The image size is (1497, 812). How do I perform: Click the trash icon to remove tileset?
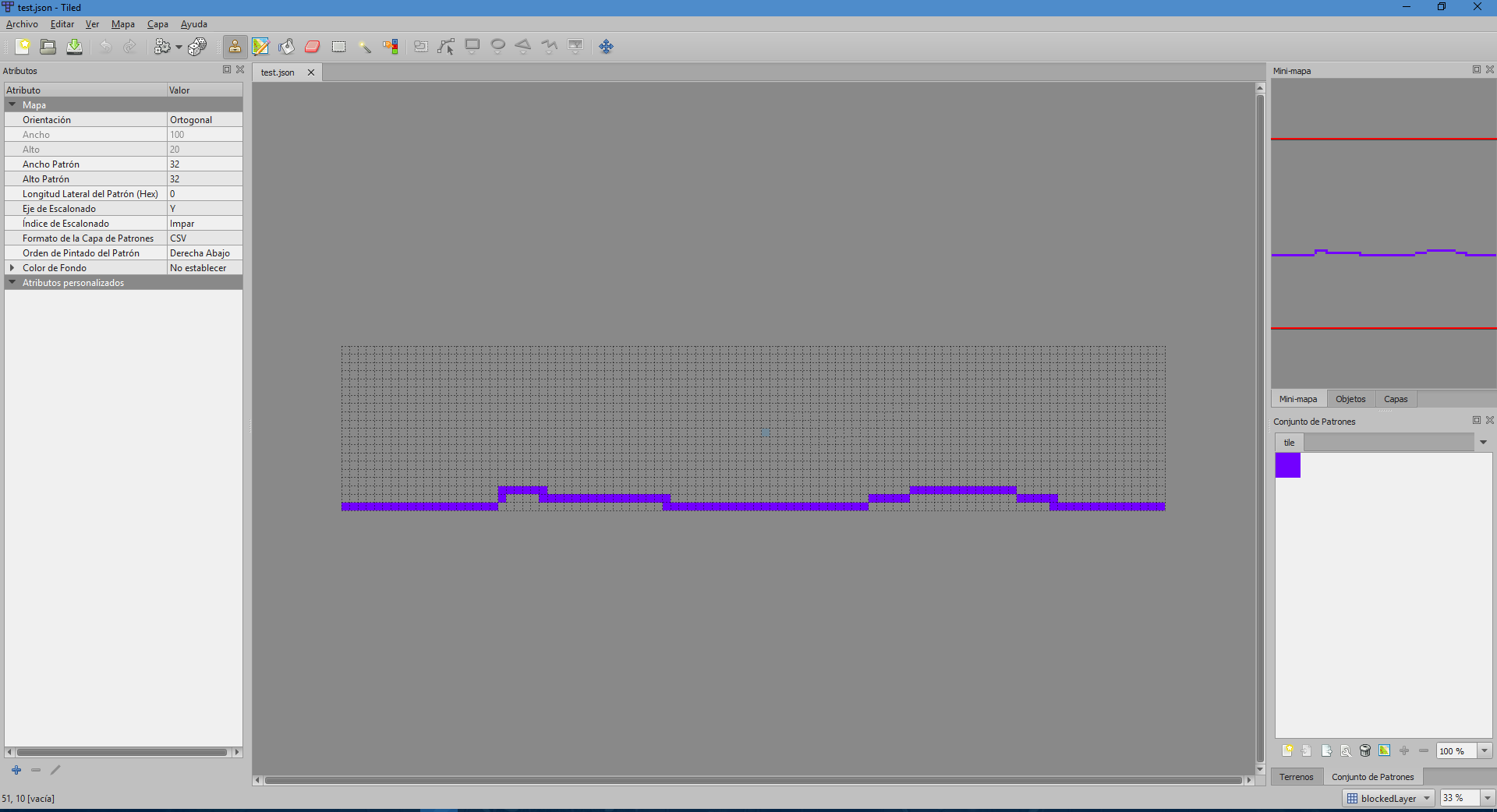click(x=1364, y=750)
